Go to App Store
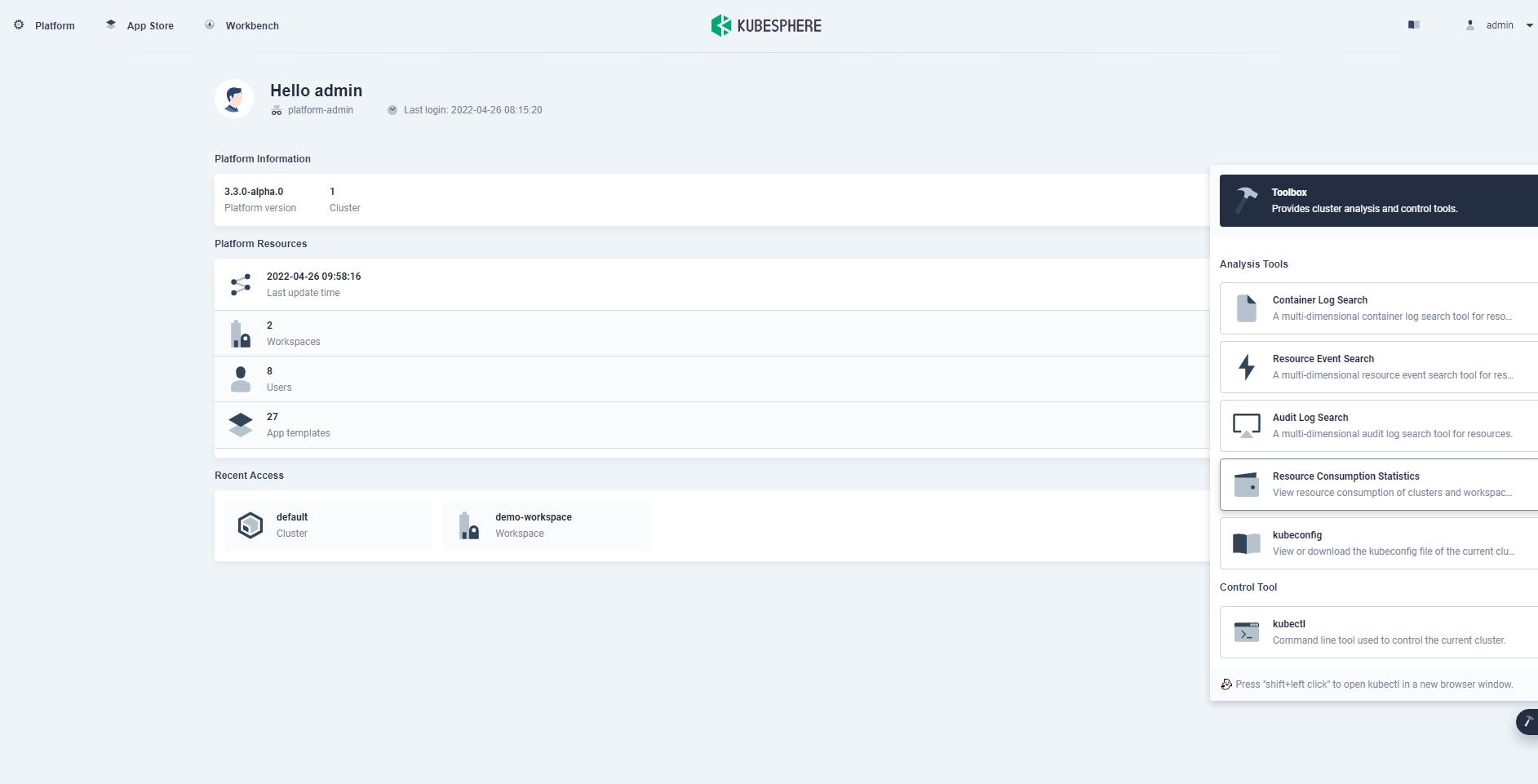This screenshot has height=784, width=1538. click(140, 25)
